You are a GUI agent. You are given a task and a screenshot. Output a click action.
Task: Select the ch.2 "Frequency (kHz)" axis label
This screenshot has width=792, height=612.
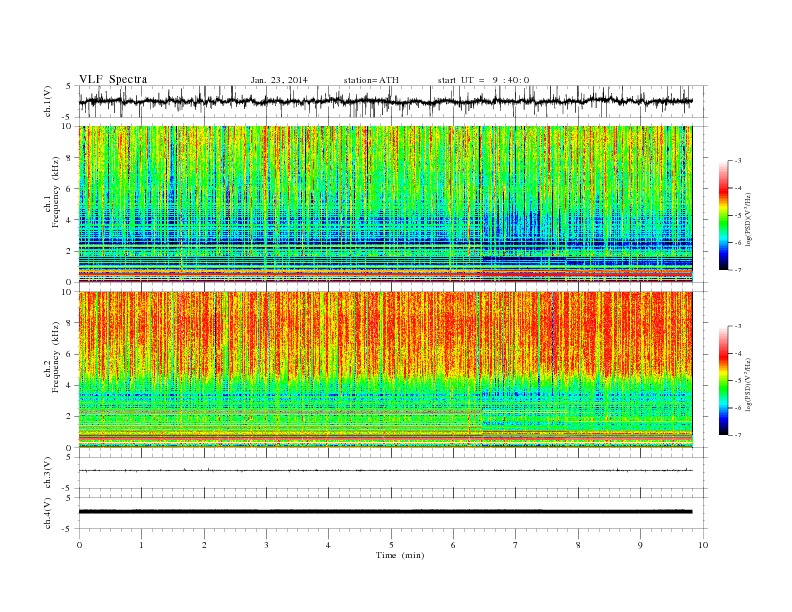pyautogui.click(x=56, y=357)
